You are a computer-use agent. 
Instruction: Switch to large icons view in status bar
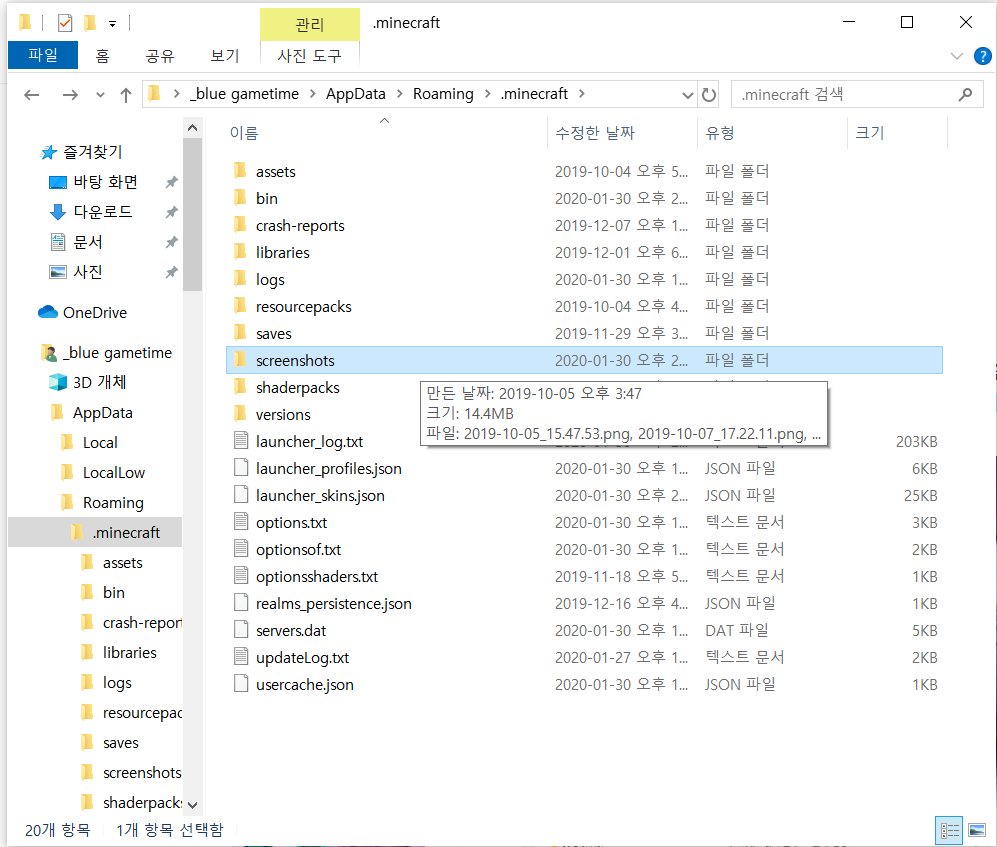pos(976,830)
